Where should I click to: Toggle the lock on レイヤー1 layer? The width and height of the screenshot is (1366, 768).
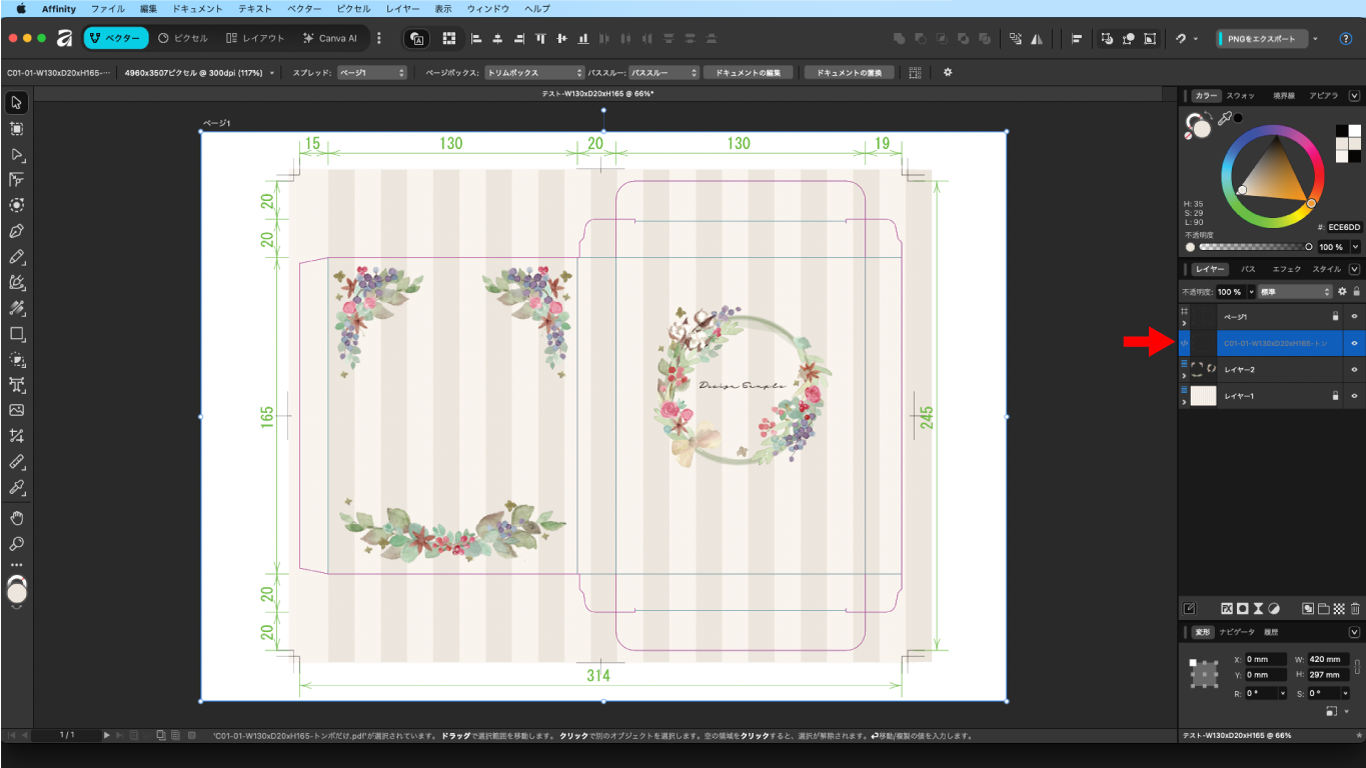point(1335,396)
